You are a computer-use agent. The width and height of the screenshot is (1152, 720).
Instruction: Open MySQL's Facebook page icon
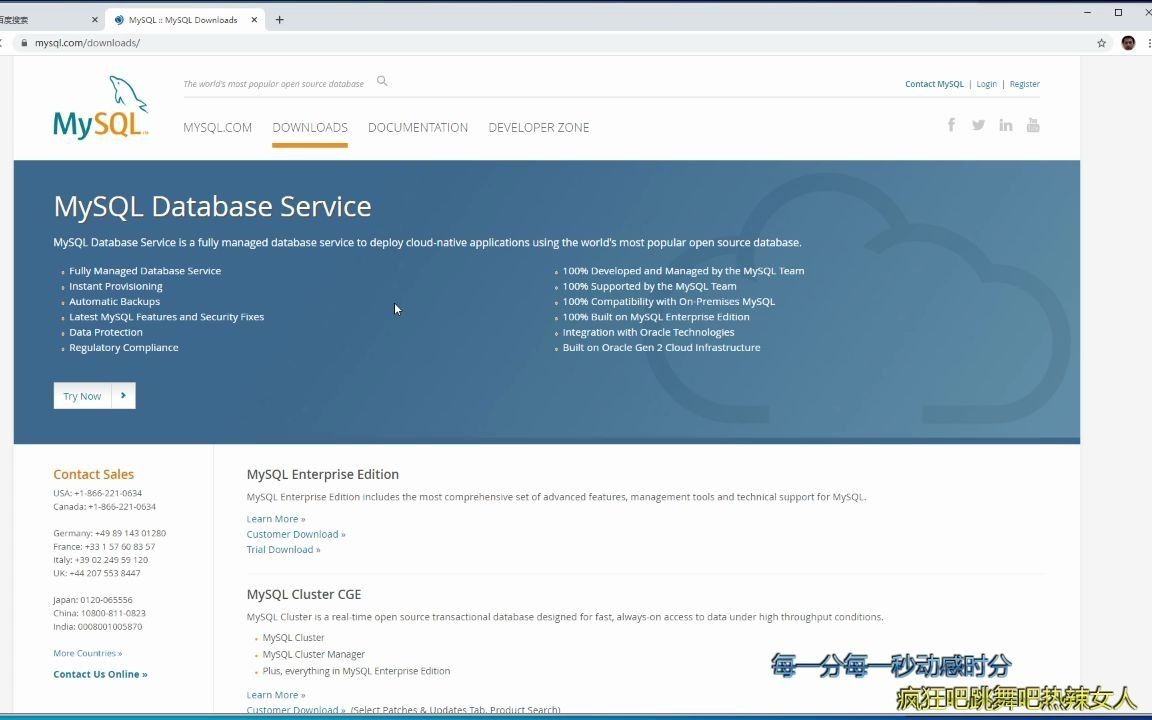click(x=950, y=124)
